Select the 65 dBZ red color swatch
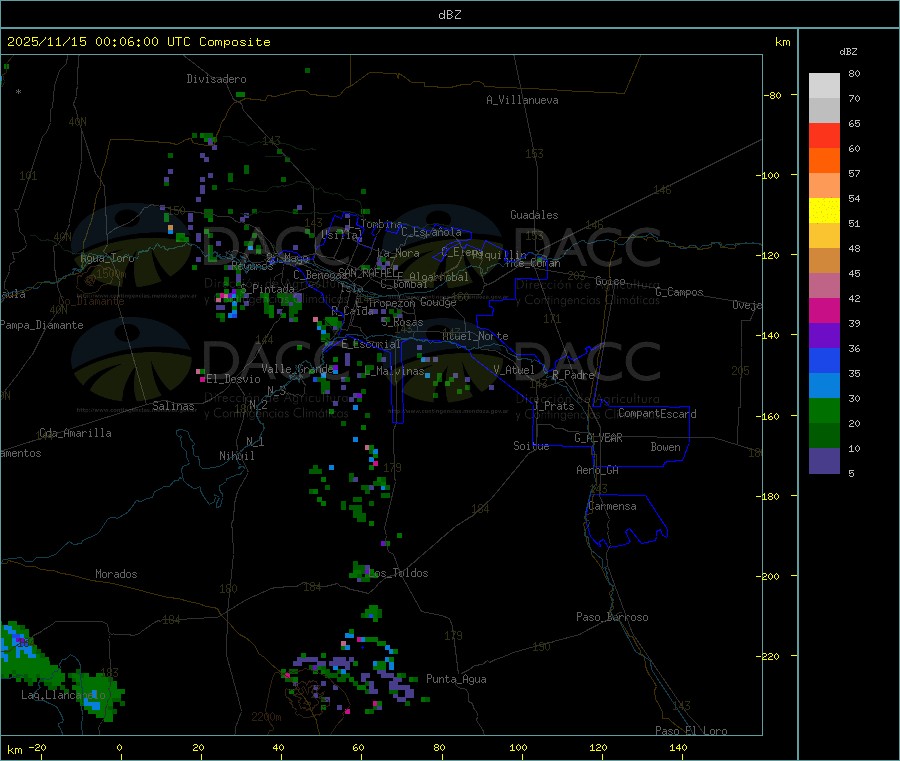Viewport: 900px width, 761px height. (x=824, y=135)
